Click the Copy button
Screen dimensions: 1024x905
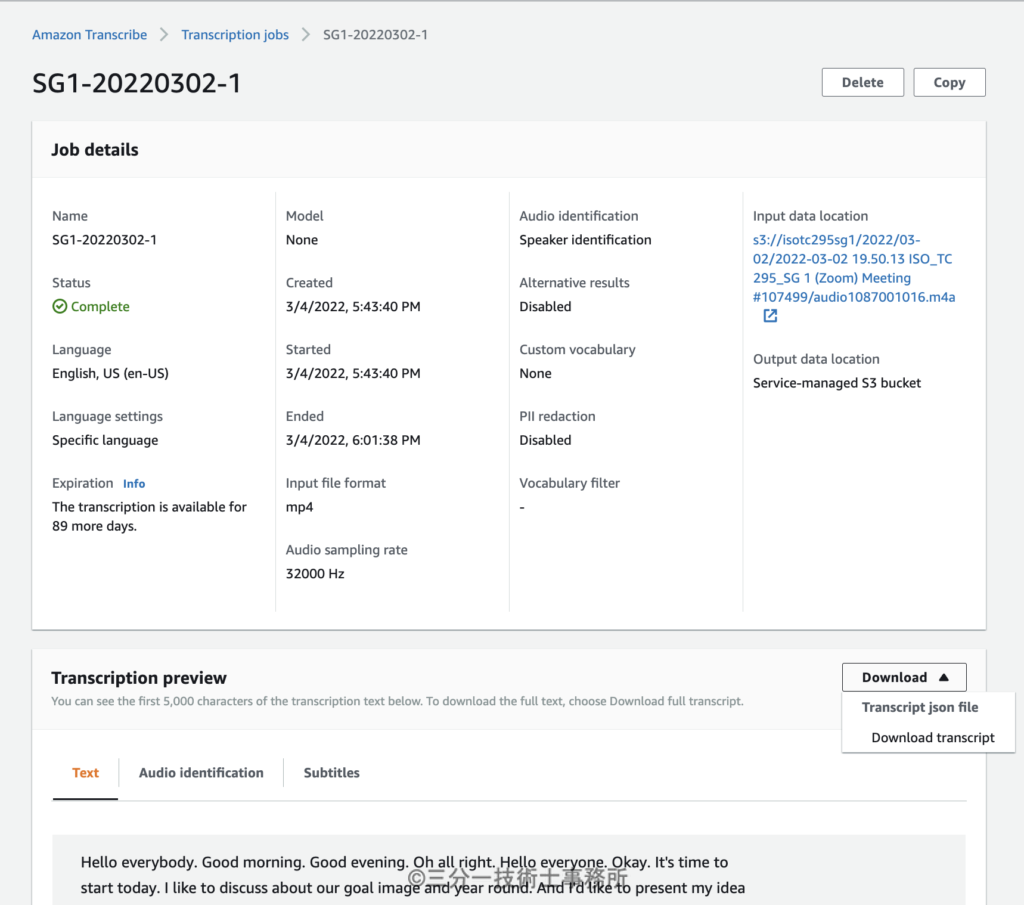(949, 82)
